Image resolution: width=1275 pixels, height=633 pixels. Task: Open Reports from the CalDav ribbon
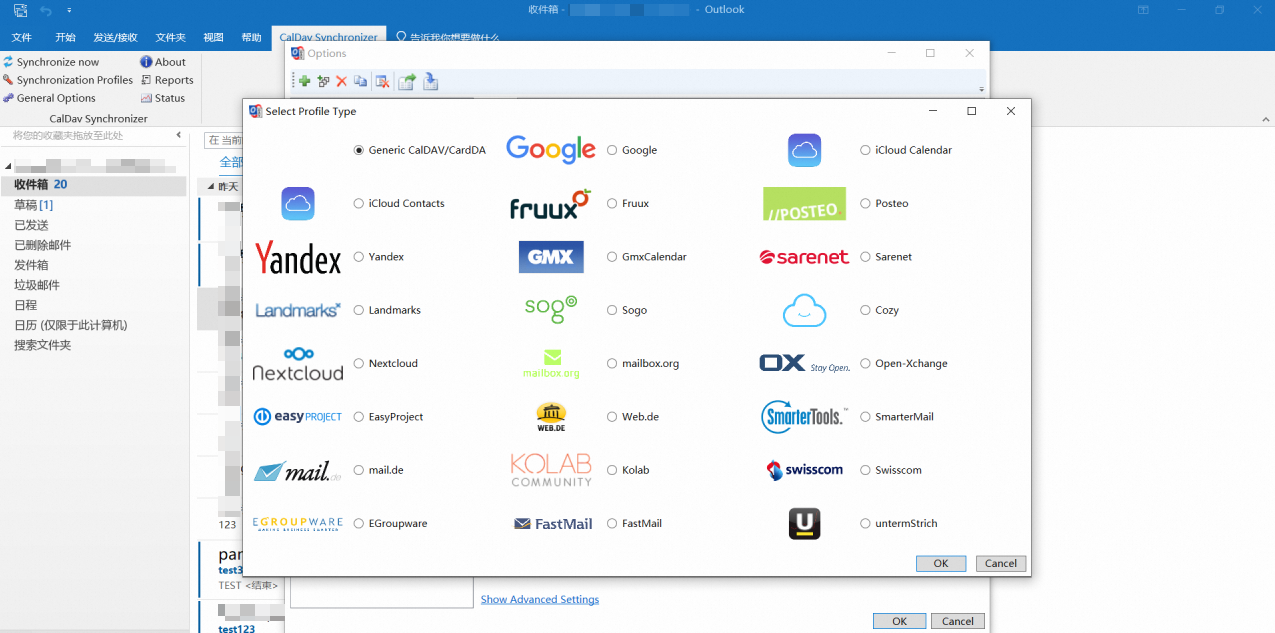point(167,80)
